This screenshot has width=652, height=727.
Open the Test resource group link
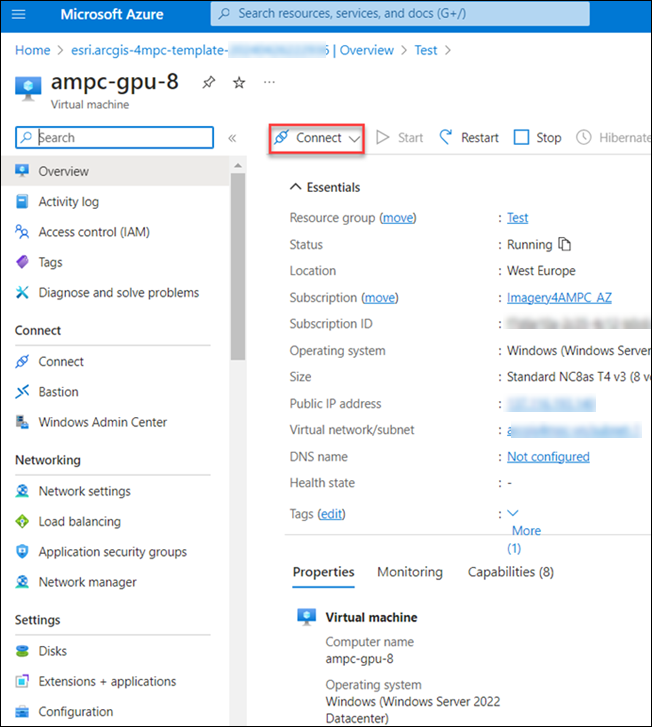coord(517,218)
